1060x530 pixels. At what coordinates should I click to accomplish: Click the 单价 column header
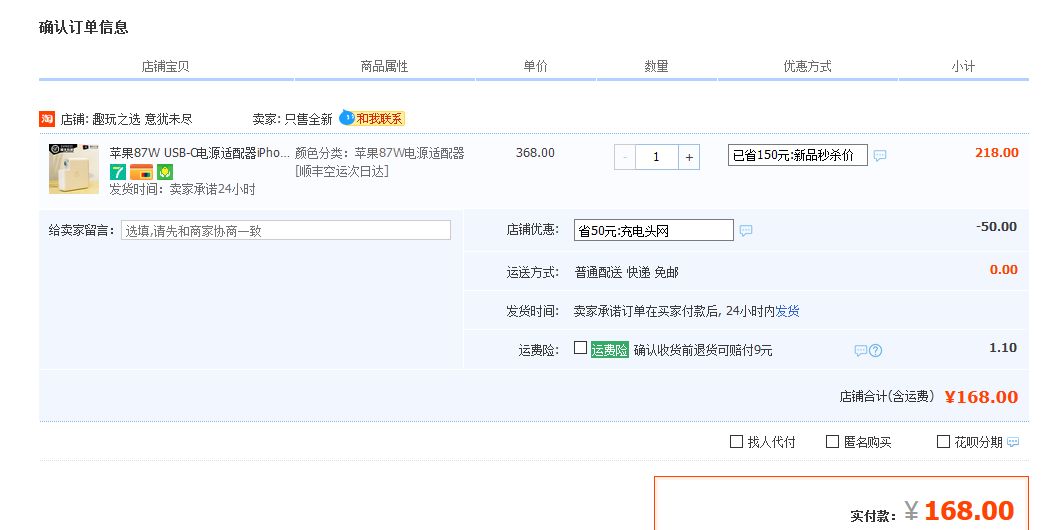[535, 66]
